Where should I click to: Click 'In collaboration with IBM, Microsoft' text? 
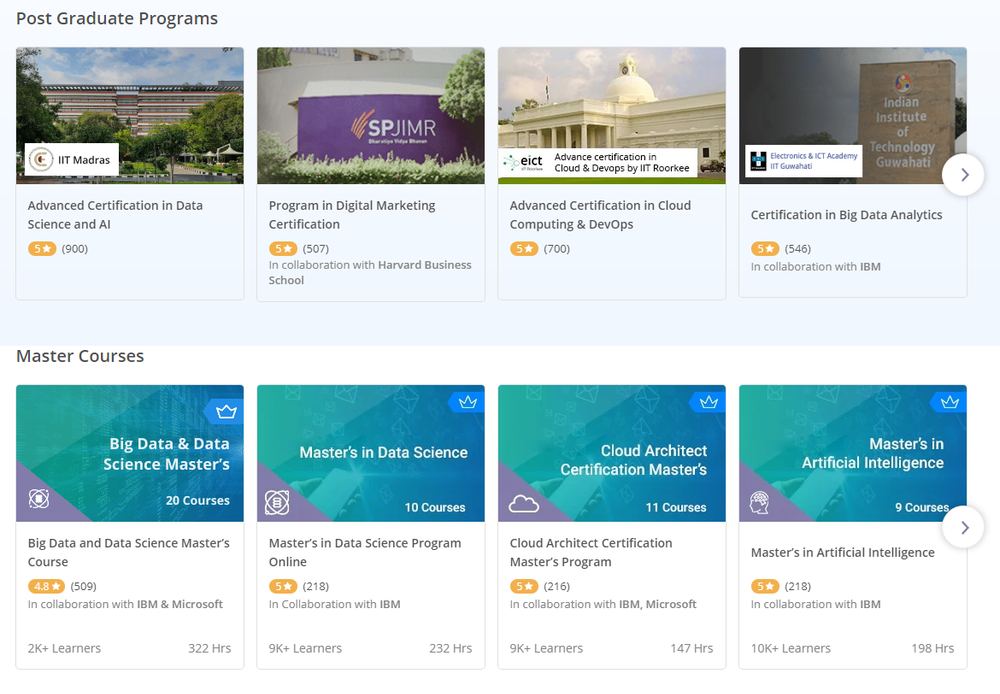[603, 604]
